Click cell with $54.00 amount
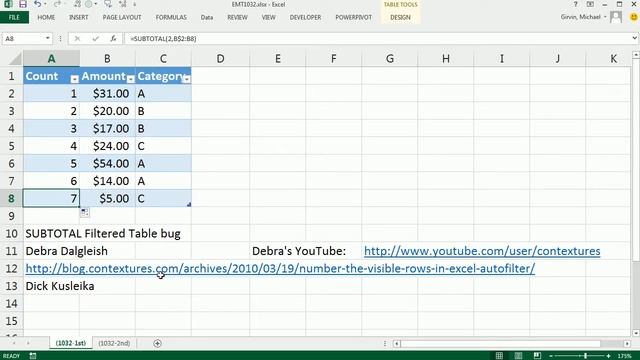The height and width of the screenshot is (360, 640). click(x=107, y=164)
